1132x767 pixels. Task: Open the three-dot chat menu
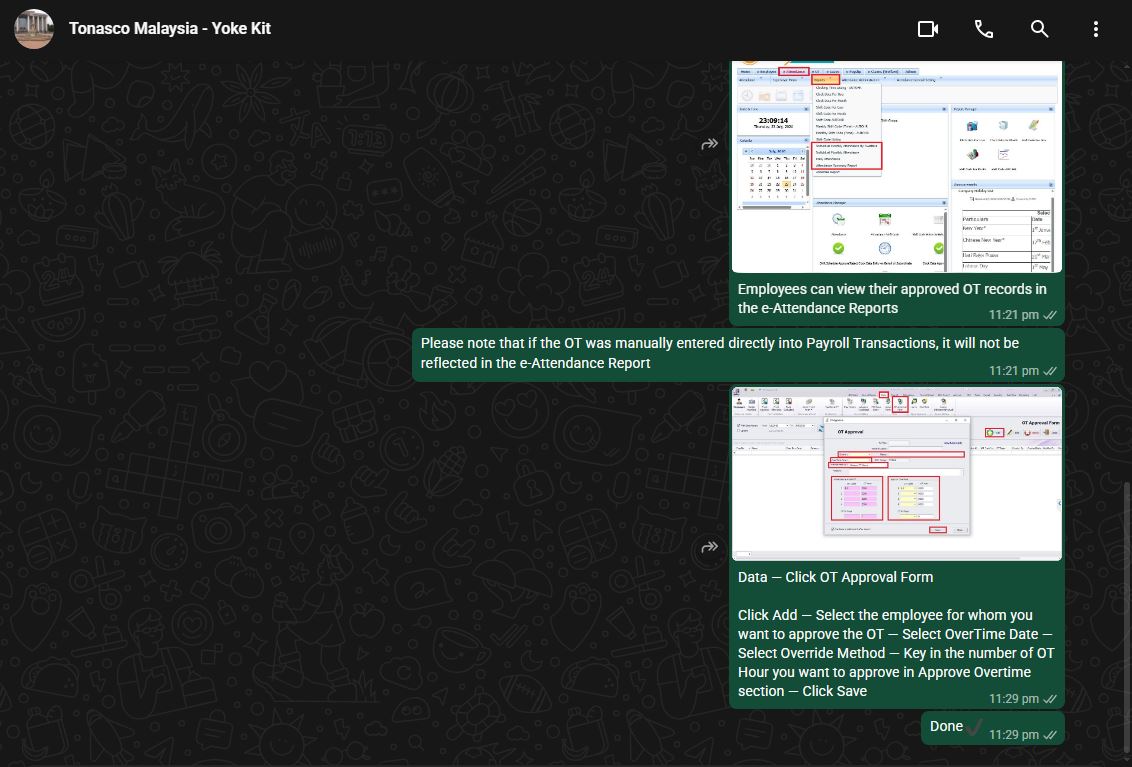1095,29
